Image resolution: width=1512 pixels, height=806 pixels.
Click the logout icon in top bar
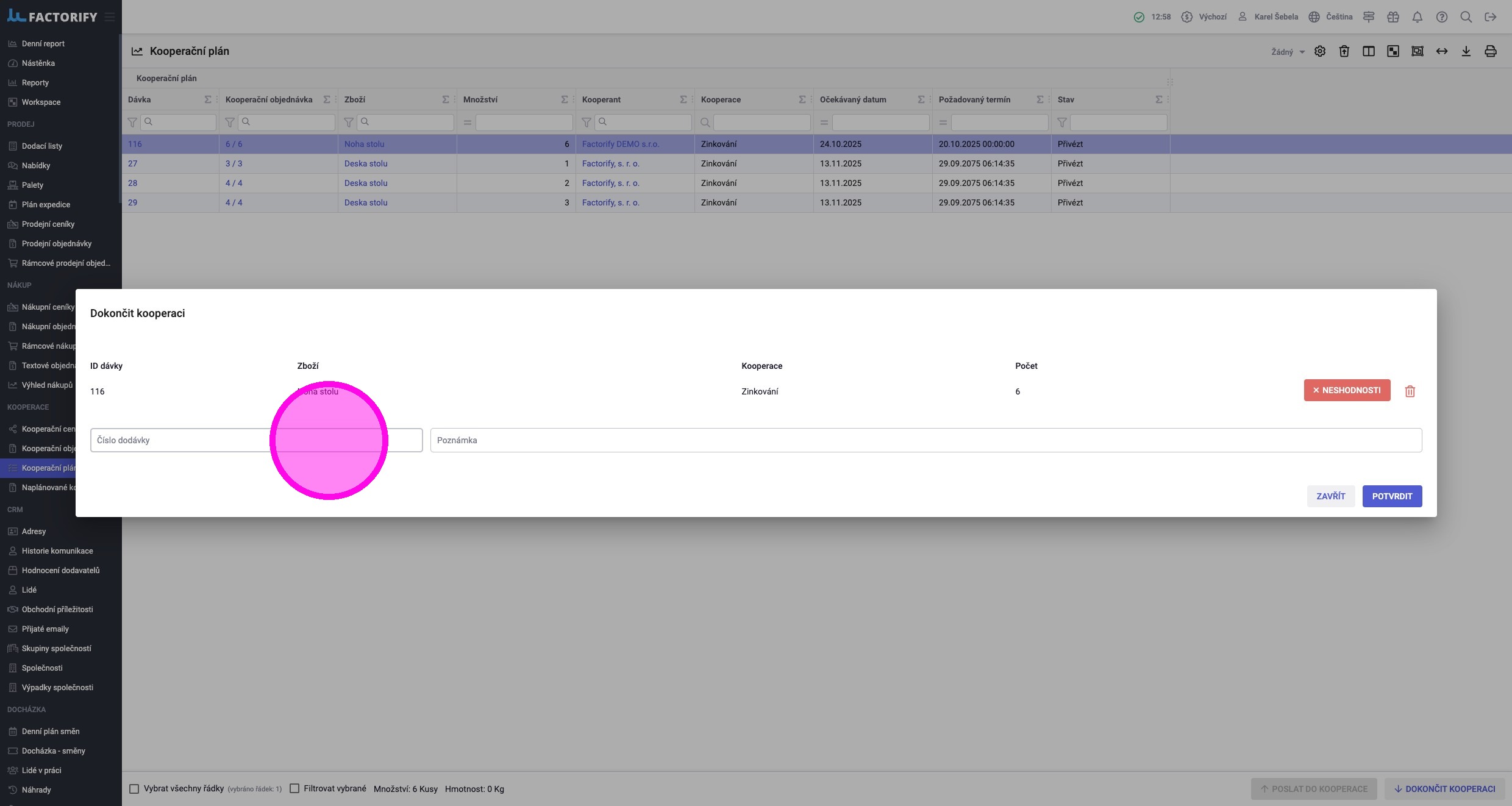(1491, 17)
